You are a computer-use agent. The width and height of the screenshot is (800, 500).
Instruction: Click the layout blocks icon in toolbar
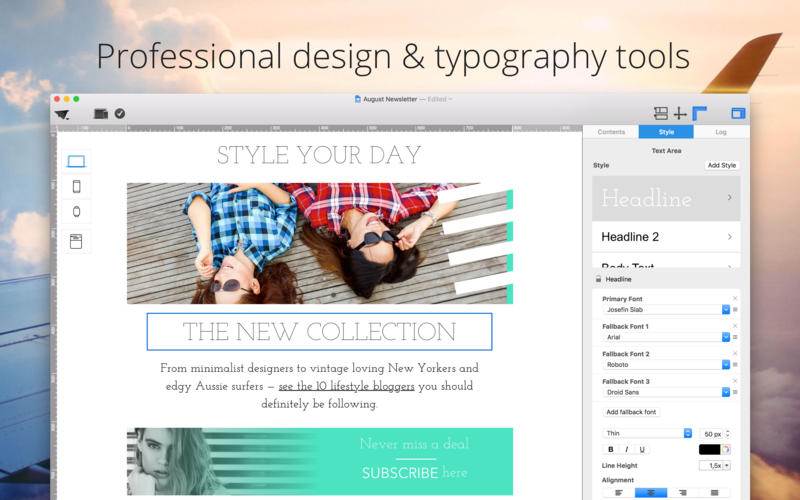(661, 113)
